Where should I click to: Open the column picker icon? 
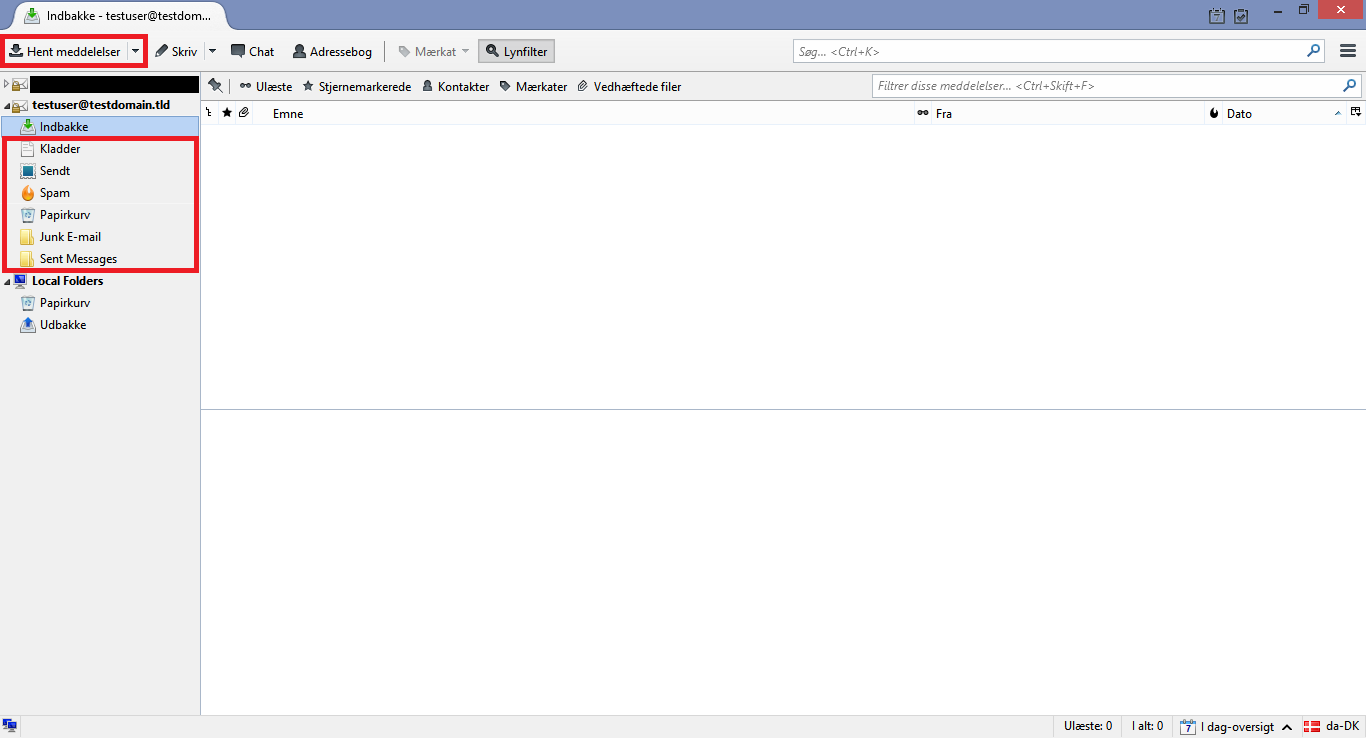point(1356,112)
